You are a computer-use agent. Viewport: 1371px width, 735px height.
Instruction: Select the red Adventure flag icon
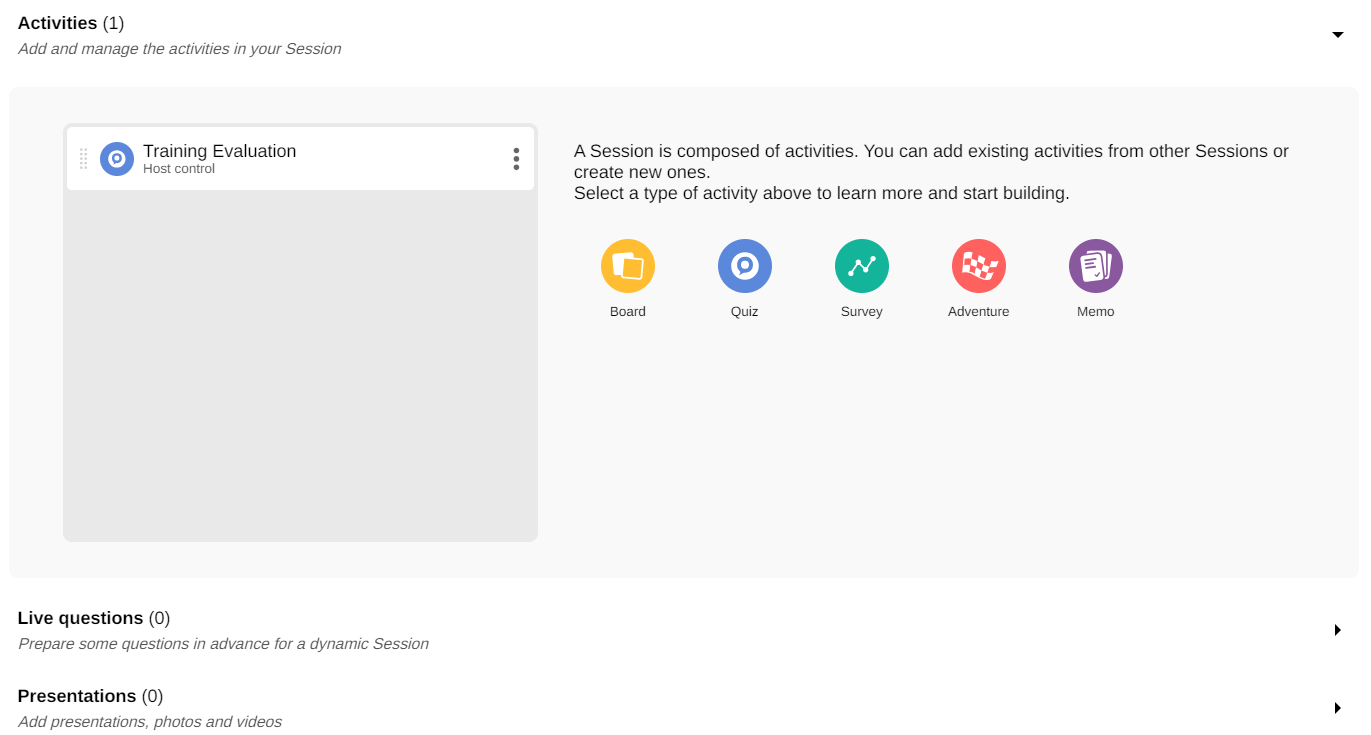pos(979,266)
